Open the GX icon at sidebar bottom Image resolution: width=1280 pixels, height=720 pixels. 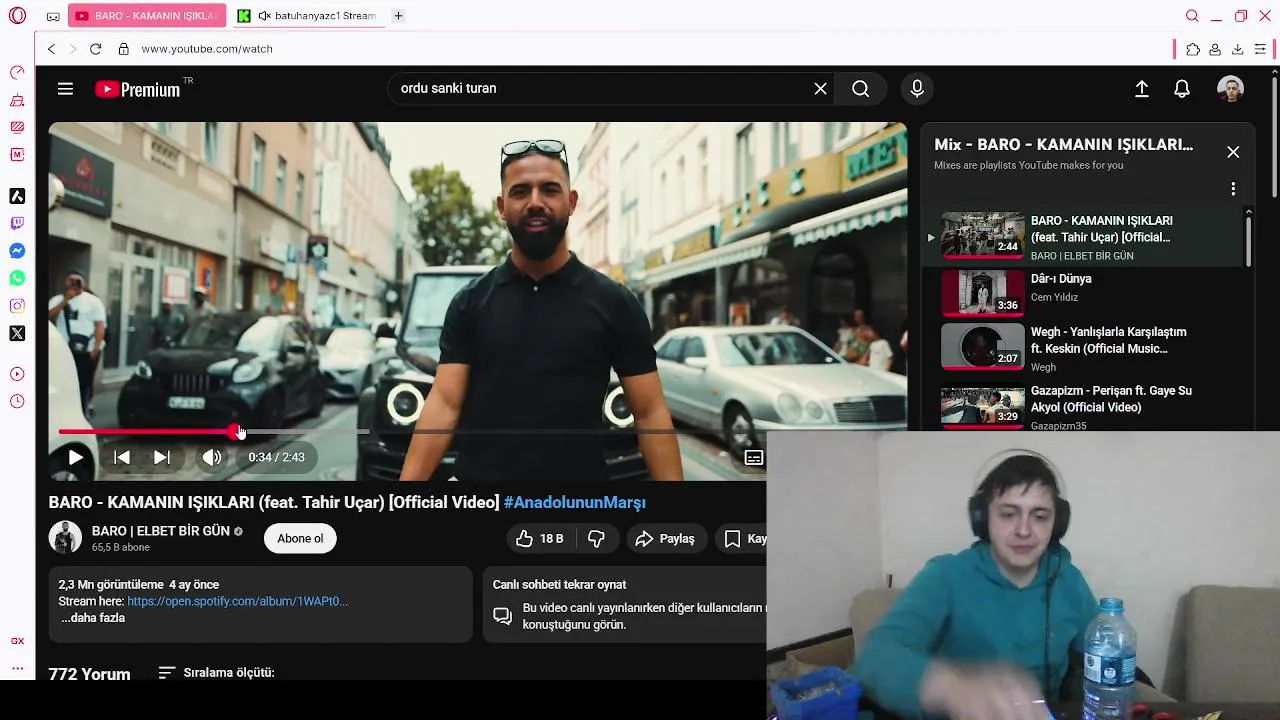[17, 641]
